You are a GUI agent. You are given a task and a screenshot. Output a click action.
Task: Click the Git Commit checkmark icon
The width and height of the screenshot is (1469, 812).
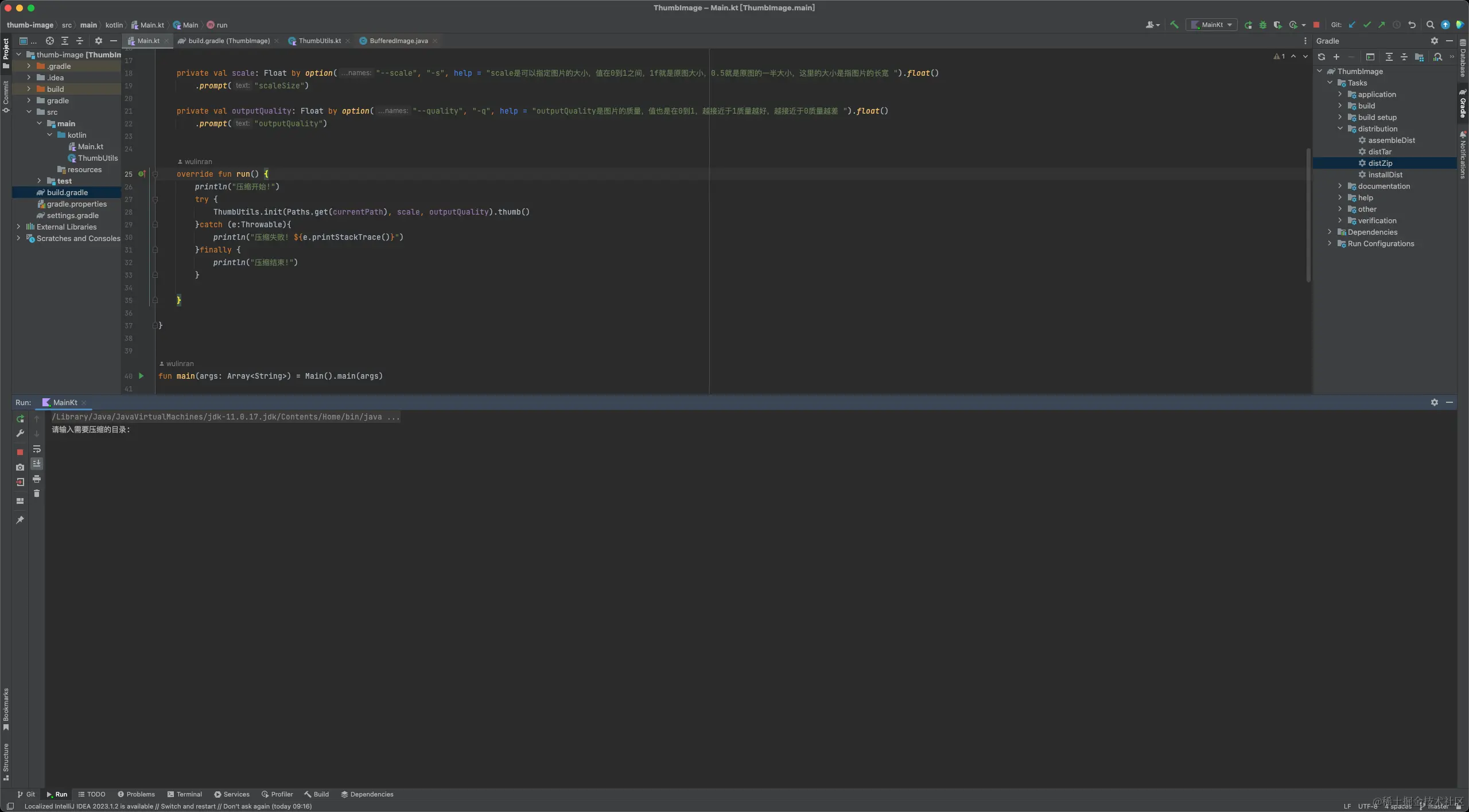click(1367, 25)
